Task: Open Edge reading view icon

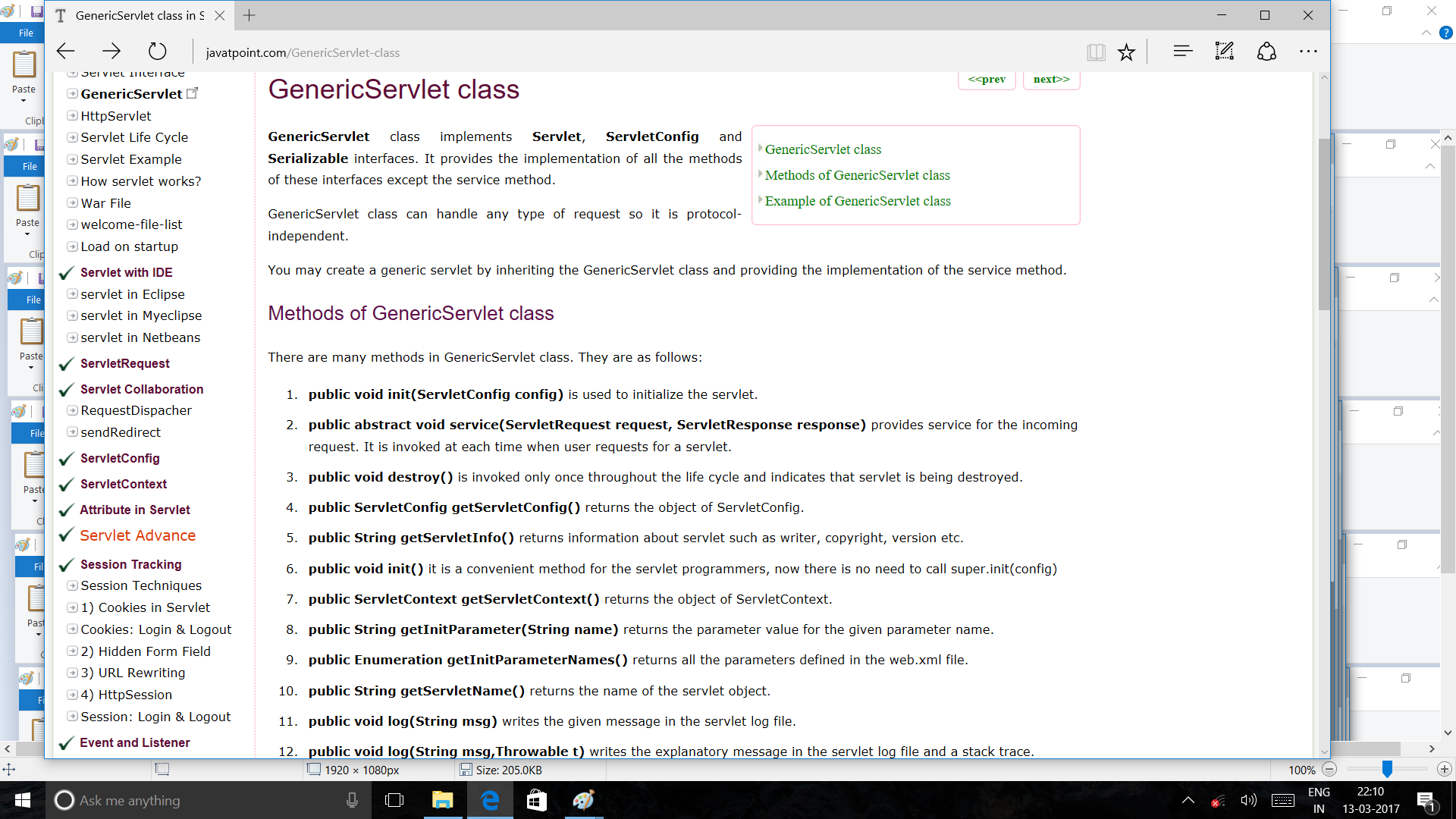Action: pyautogui.click(x=1095, y=52)
